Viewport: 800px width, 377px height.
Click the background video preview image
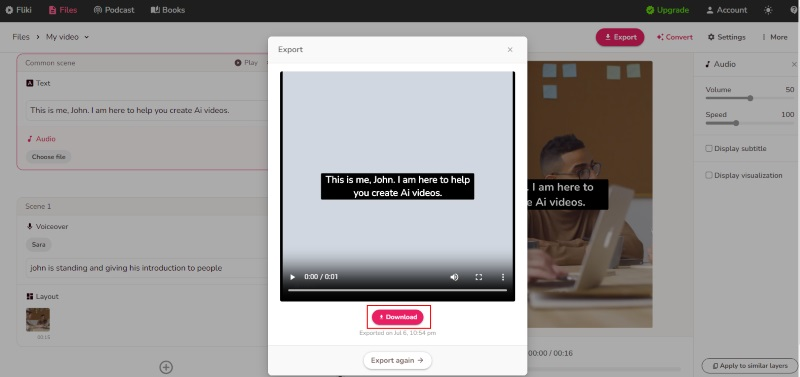point(590,194)
